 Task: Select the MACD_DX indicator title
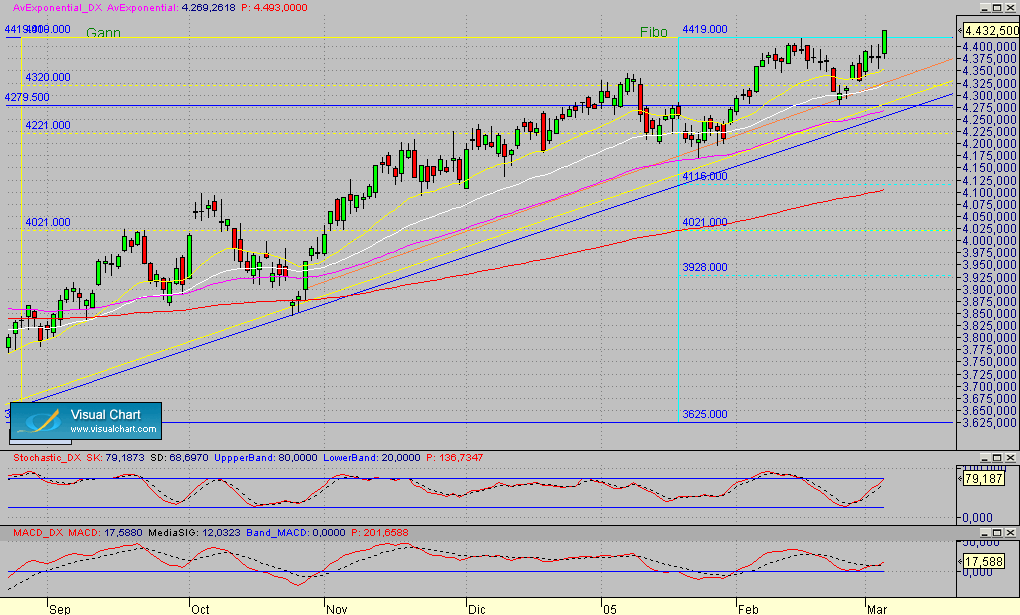[x=38, y=532]
